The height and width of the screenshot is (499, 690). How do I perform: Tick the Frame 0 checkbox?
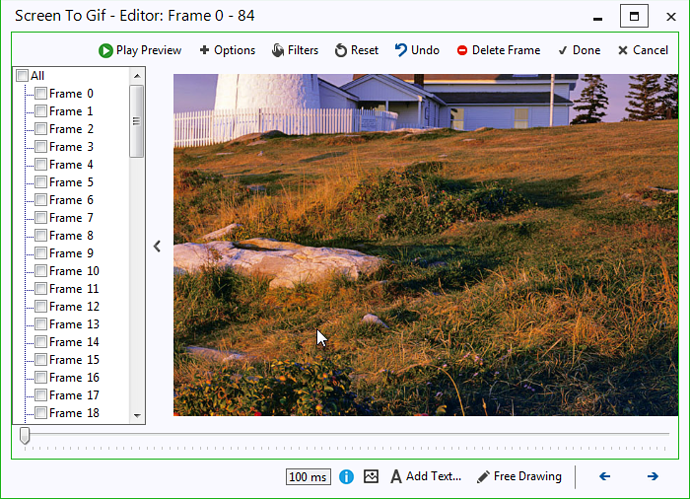[x=40, y=93]
